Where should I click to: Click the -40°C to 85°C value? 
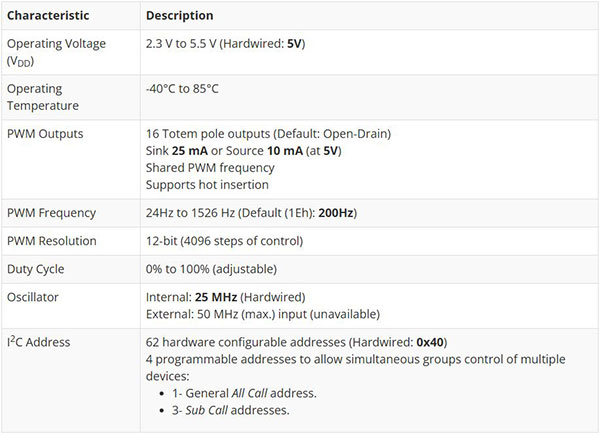coord(182,89)
